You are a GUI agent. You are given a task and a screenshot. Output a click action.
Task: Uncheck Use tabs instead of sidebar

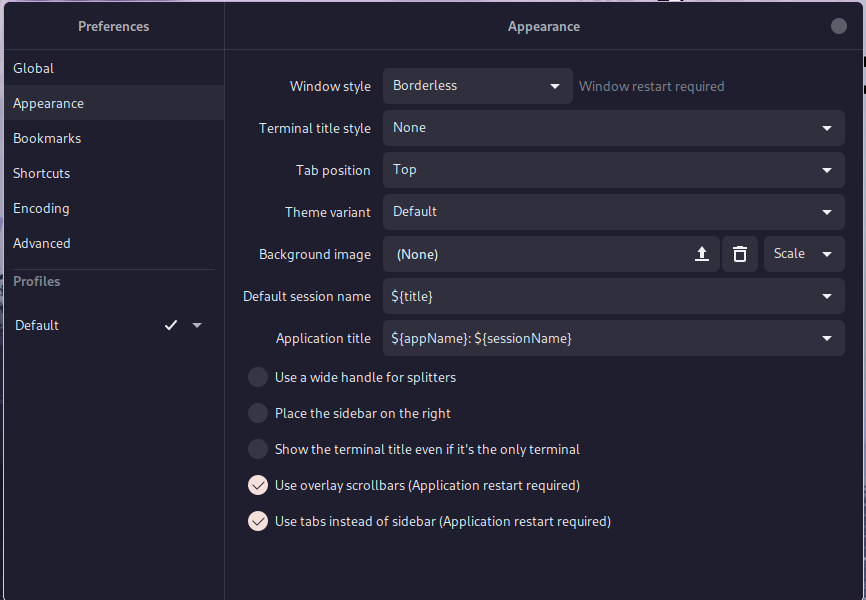(257, 521)
